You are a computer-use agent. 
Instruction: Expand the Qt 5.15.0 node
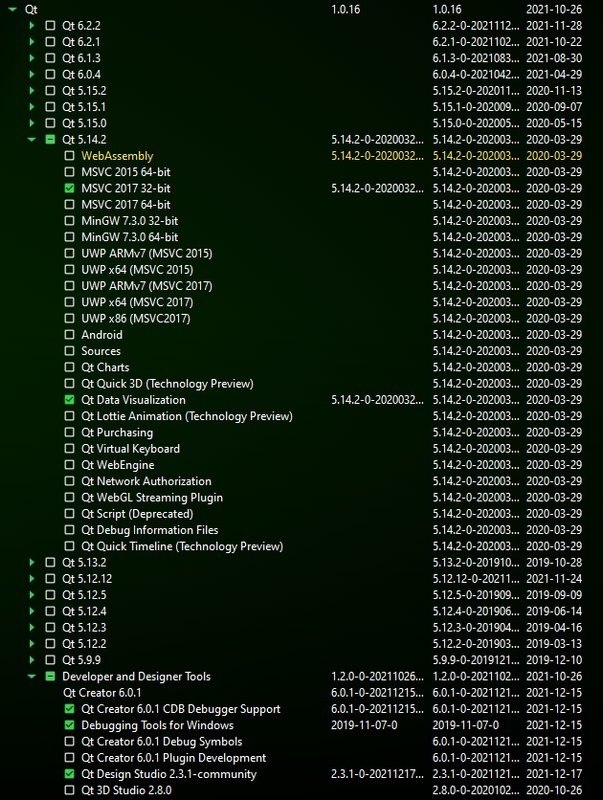32,123
